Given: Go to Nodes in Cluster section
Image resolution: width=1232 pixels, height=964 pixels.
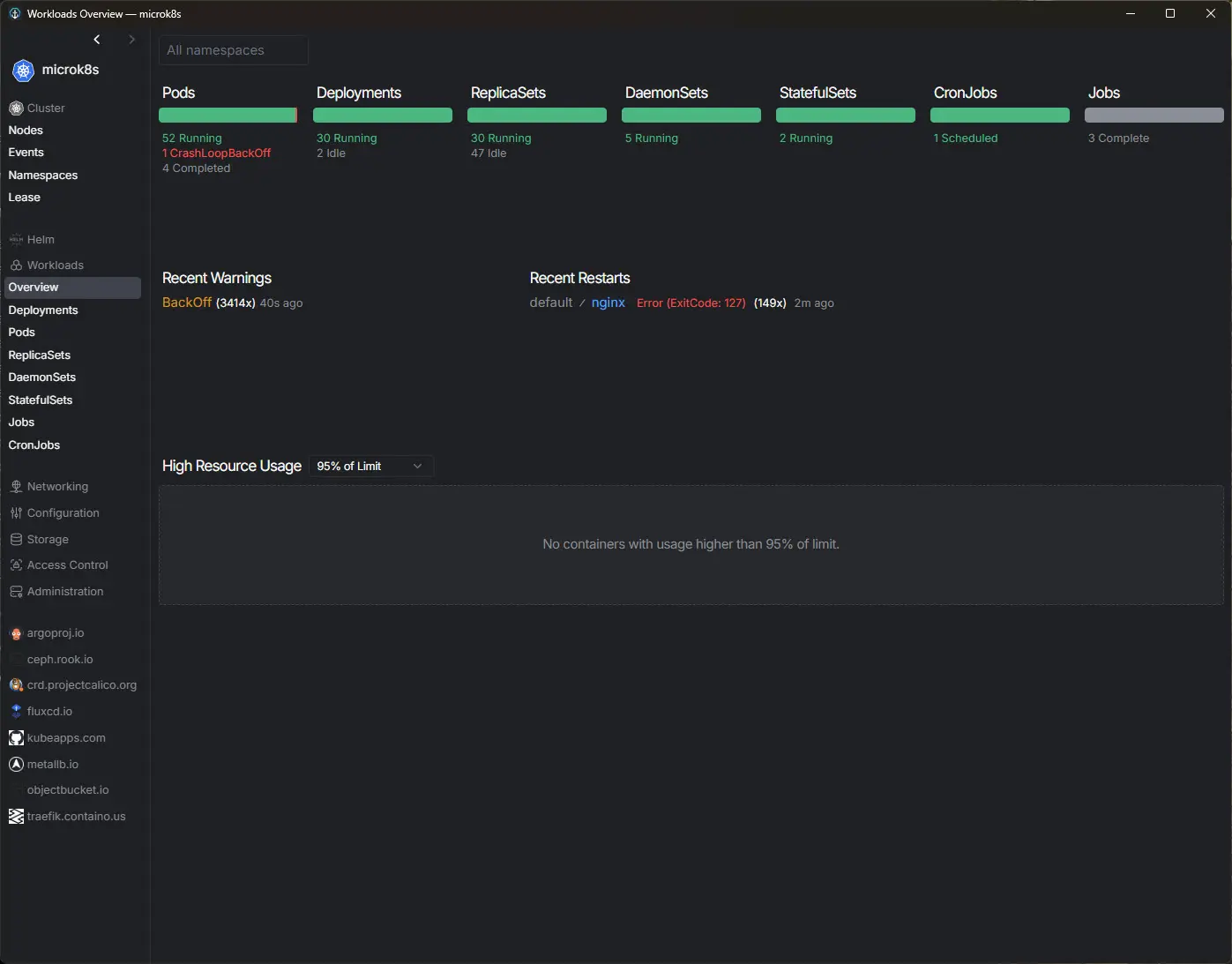Looking at the screenshot, I should click(26, 131).
